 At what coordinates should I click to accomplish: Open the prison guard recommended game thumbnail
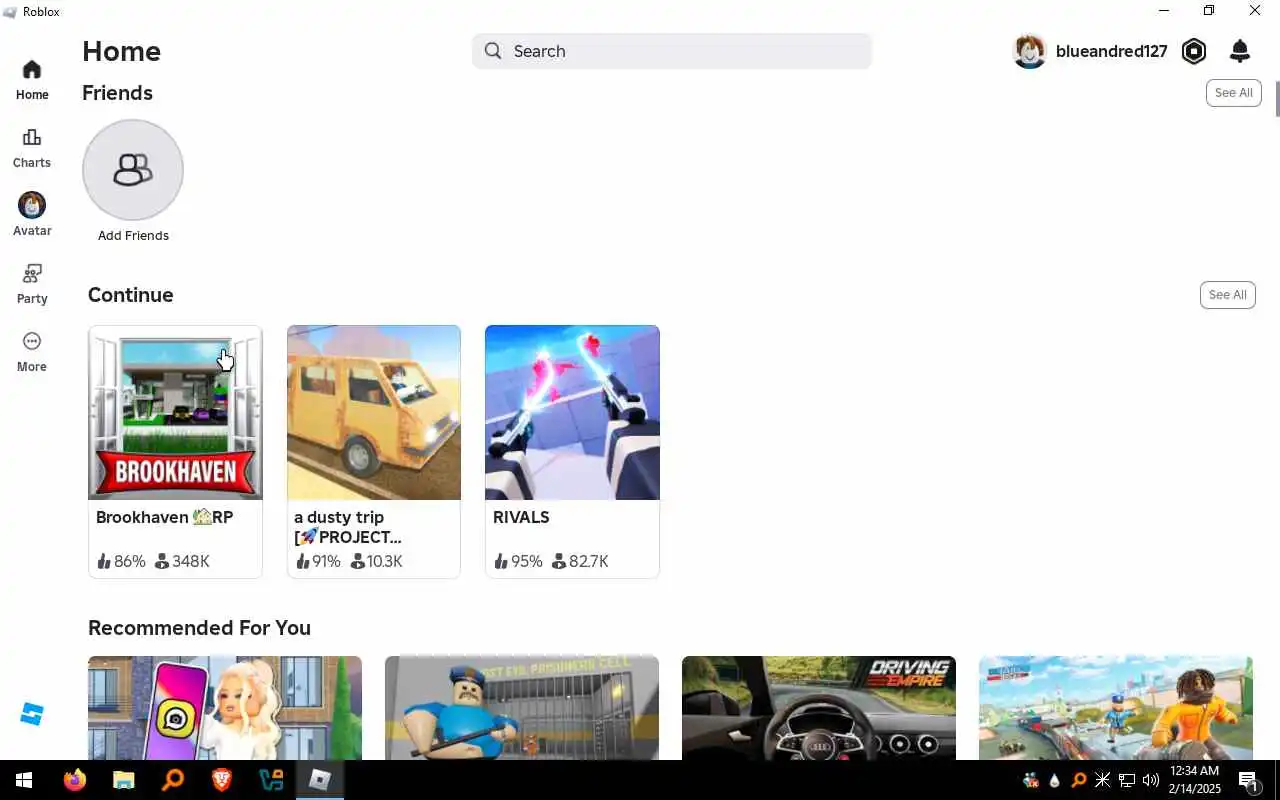coord(522,708)
